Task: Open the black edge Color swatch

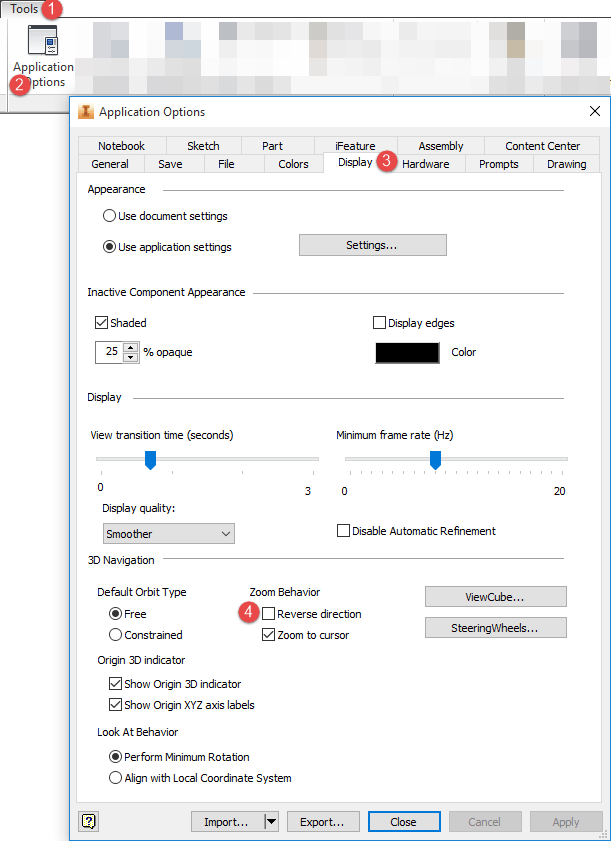Action: (x=408, y=352)
